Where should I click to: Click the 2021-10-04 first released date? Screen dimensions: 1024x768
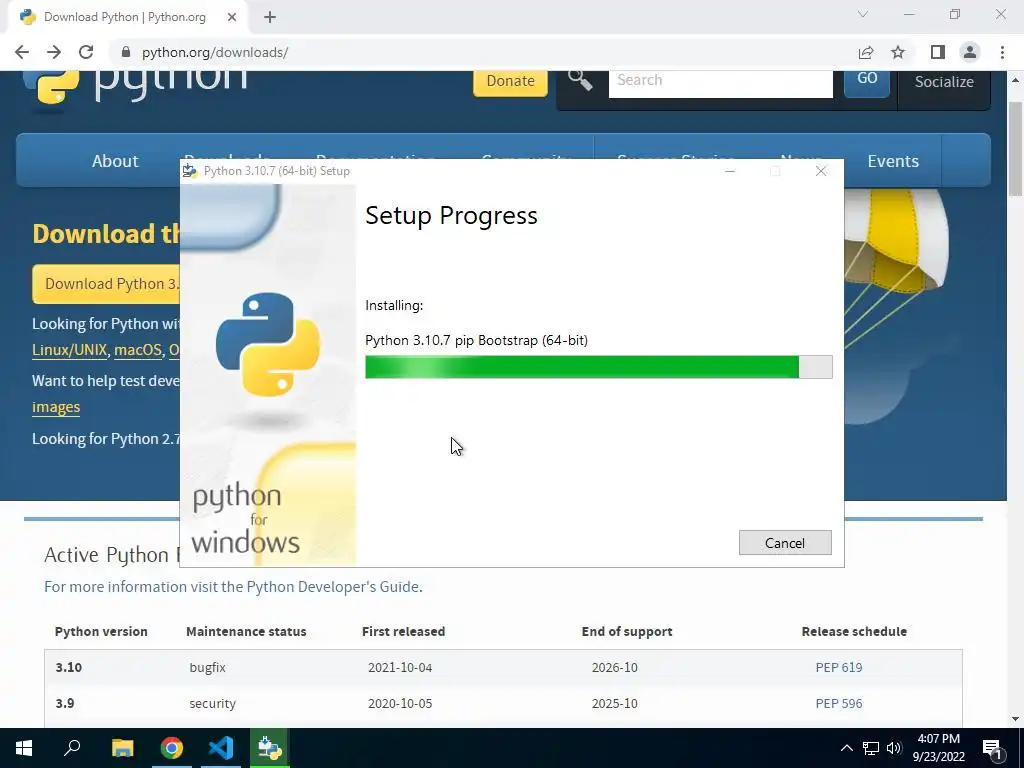pyautogui.click(x=400, y=667)
